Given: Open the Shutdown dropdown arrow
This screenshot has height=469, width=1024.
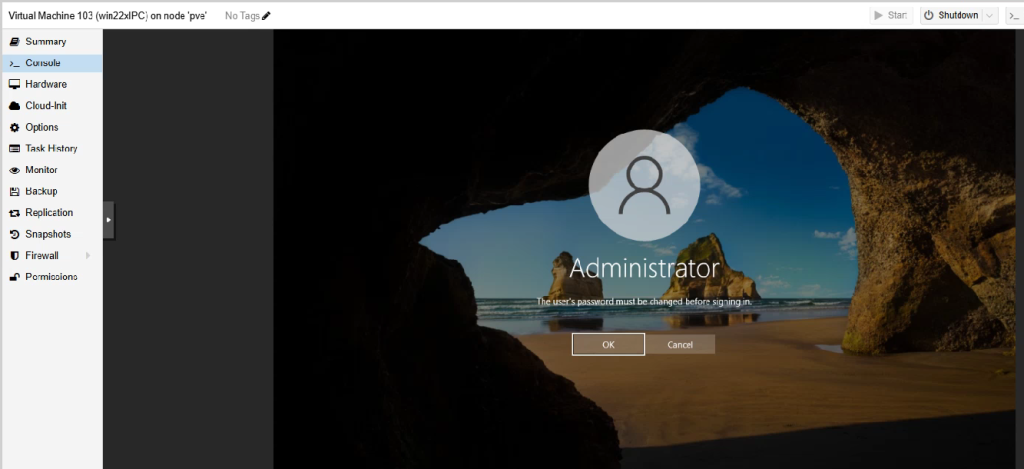Looking at the screenshot, I should (x=990, y=16).
